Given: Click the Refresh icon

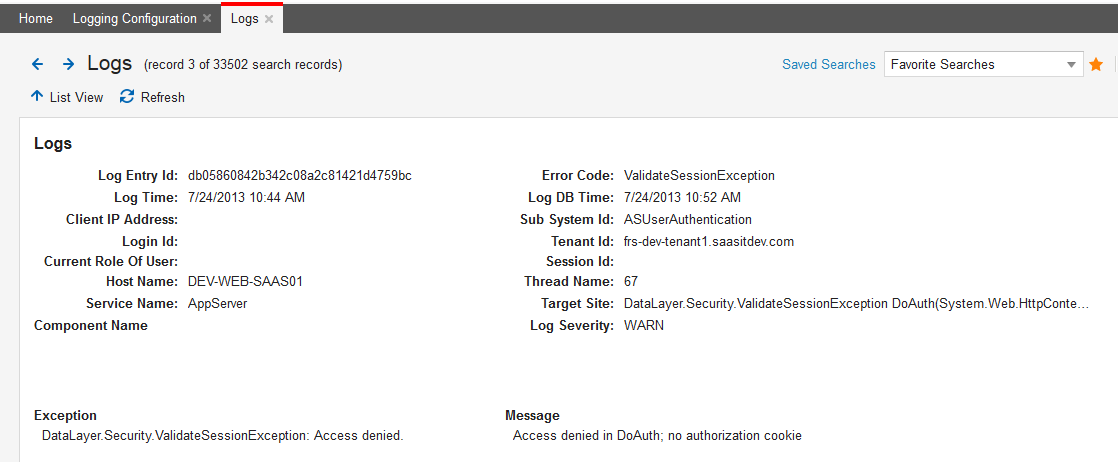Looking at the screenshot, I should (x=127, y=97).
